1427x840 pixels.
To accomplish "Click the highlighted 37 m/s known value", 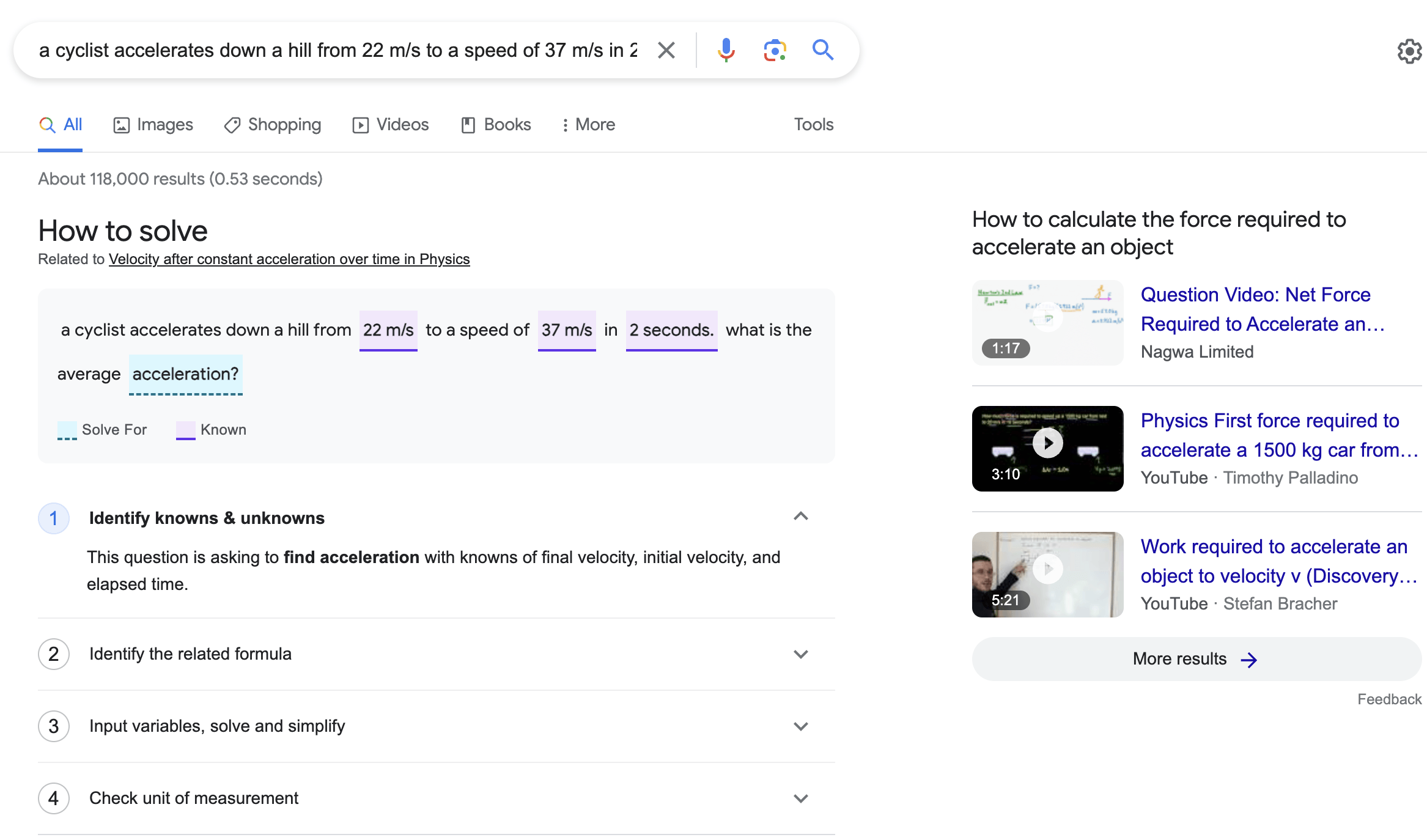I will [566, 330].
